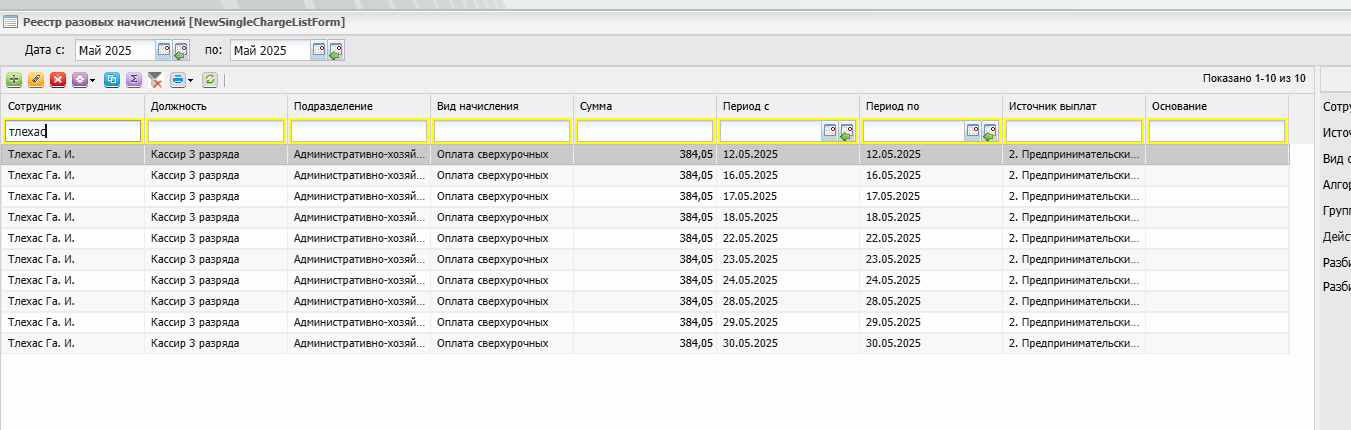Open calendar icon in 'Период по' filter
This screenshot has width=1351, height=430.
point(973,131)
